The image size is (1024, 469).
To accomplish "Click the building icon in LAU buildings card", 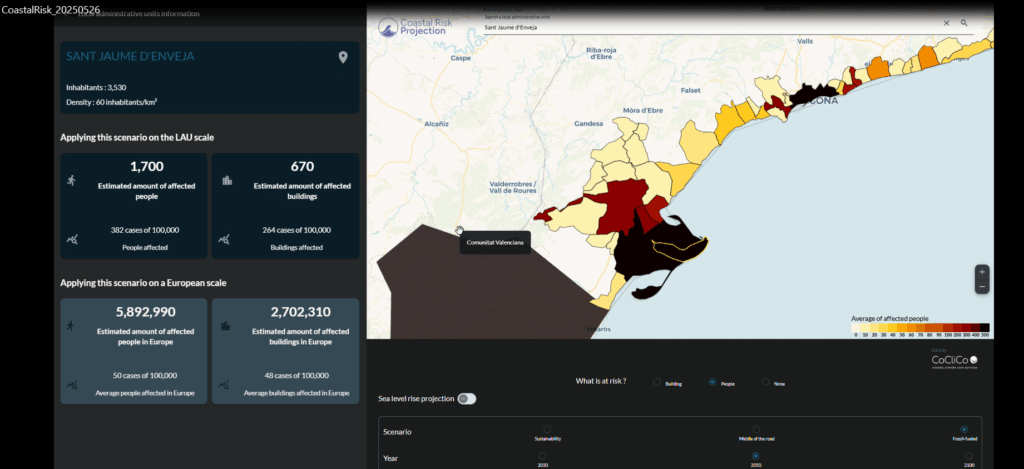I will (227, 180).
